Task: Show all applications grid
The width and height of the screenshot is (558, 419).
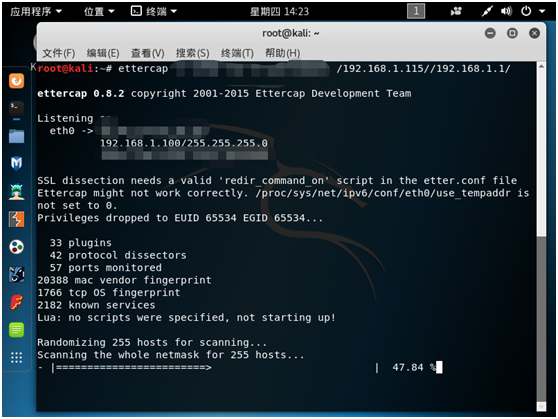Action: (x=16, y=357)
